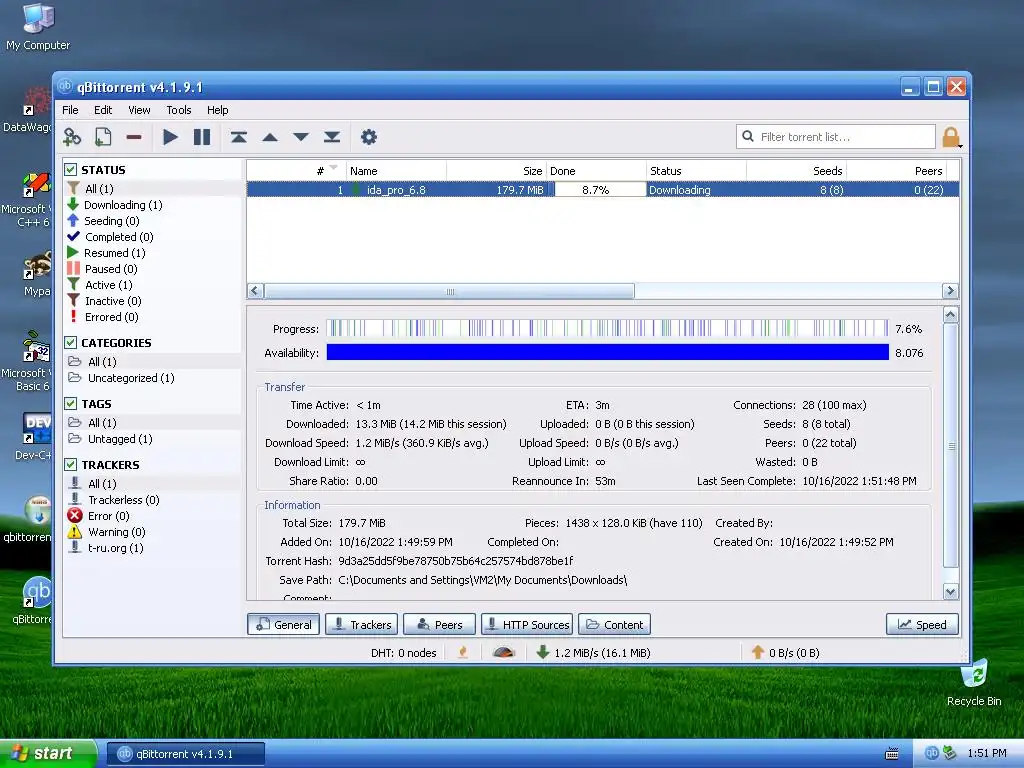The height and width of the screenshot is (768, 1024).
Task: Switch to the Trackers tab
Action: pyautogui.click(x=362, y=624)
